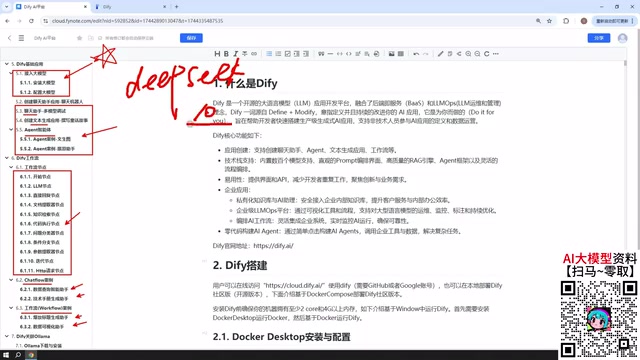Viewport: 640px width, 360px height.
Task: Click the browser relaunch-to-update button
Action: click(x=614, y=21)
